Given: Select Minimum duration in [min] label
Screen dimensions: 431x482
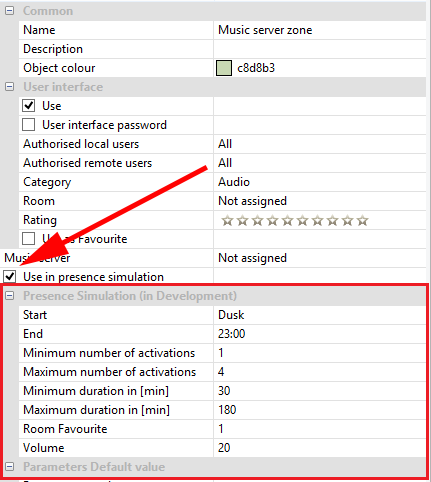Looking at the screenshot, I should (x=96, y=391).
